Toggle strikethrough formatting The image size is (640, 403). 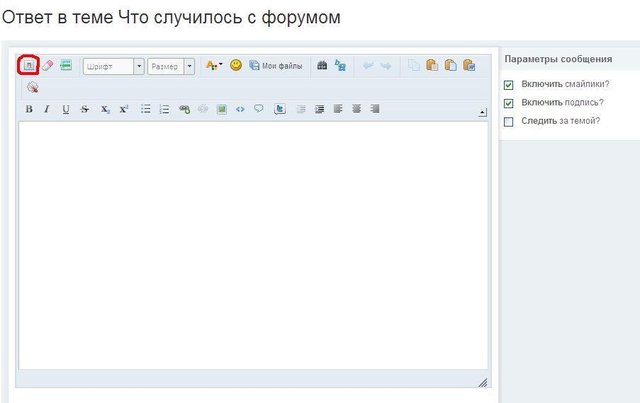(x=84, y=109)
